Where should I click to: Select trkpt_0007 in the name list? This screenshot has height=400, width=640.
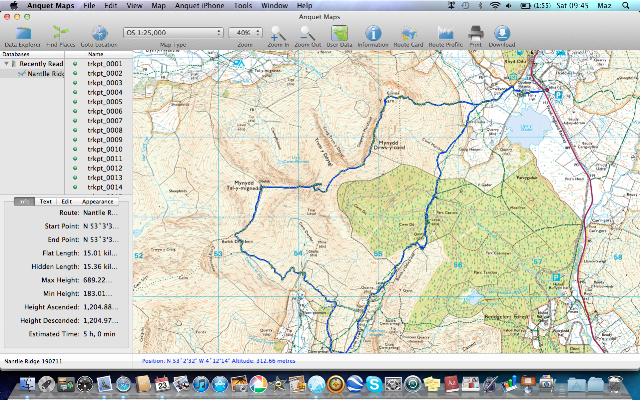click(104, 121)
